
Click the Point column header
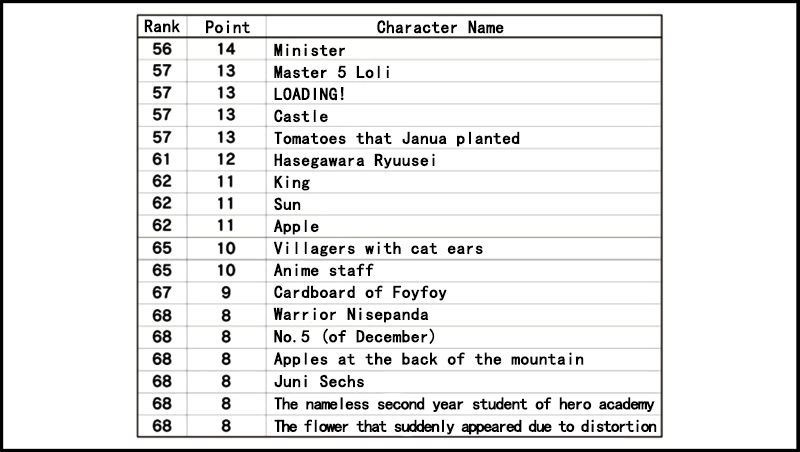coord(226,27)
